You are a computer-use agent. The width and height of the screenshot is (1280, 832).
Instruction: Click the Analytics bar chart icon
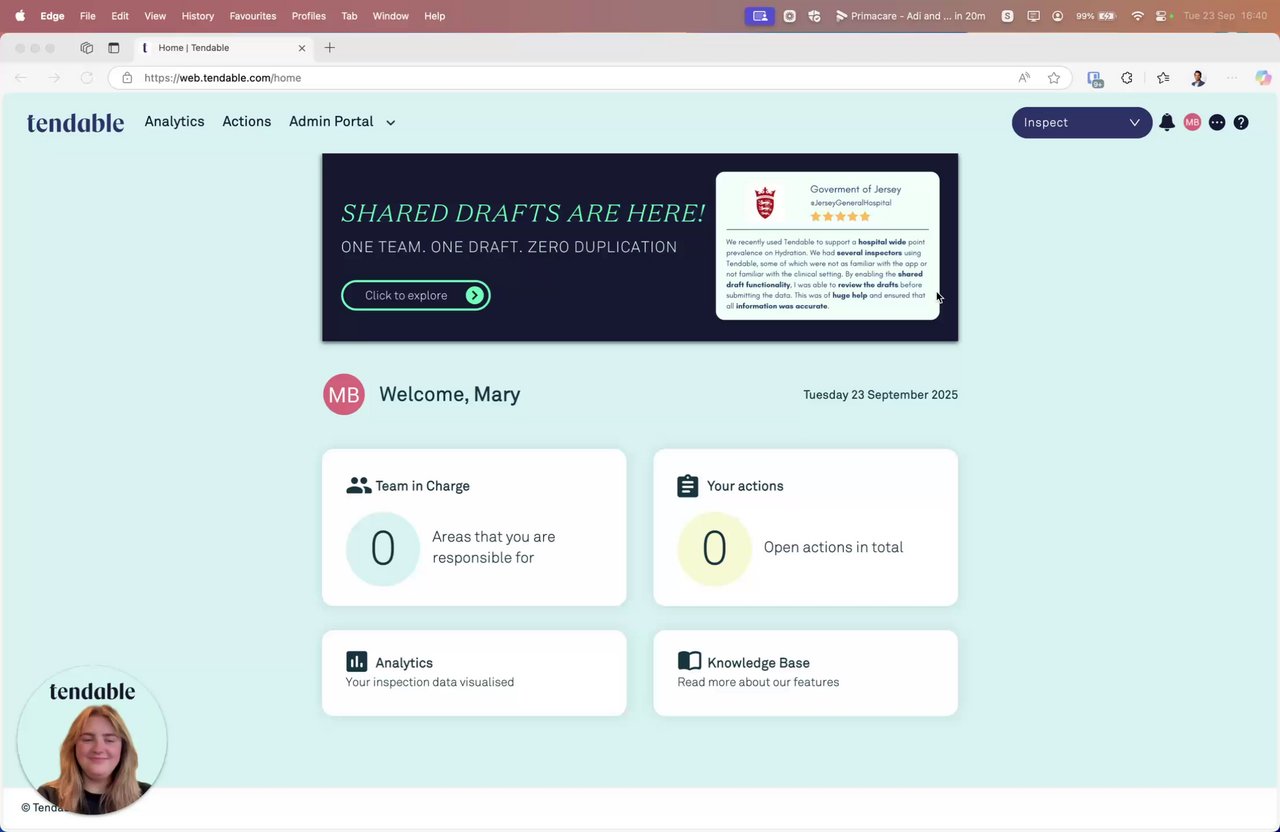click(357, 662)
